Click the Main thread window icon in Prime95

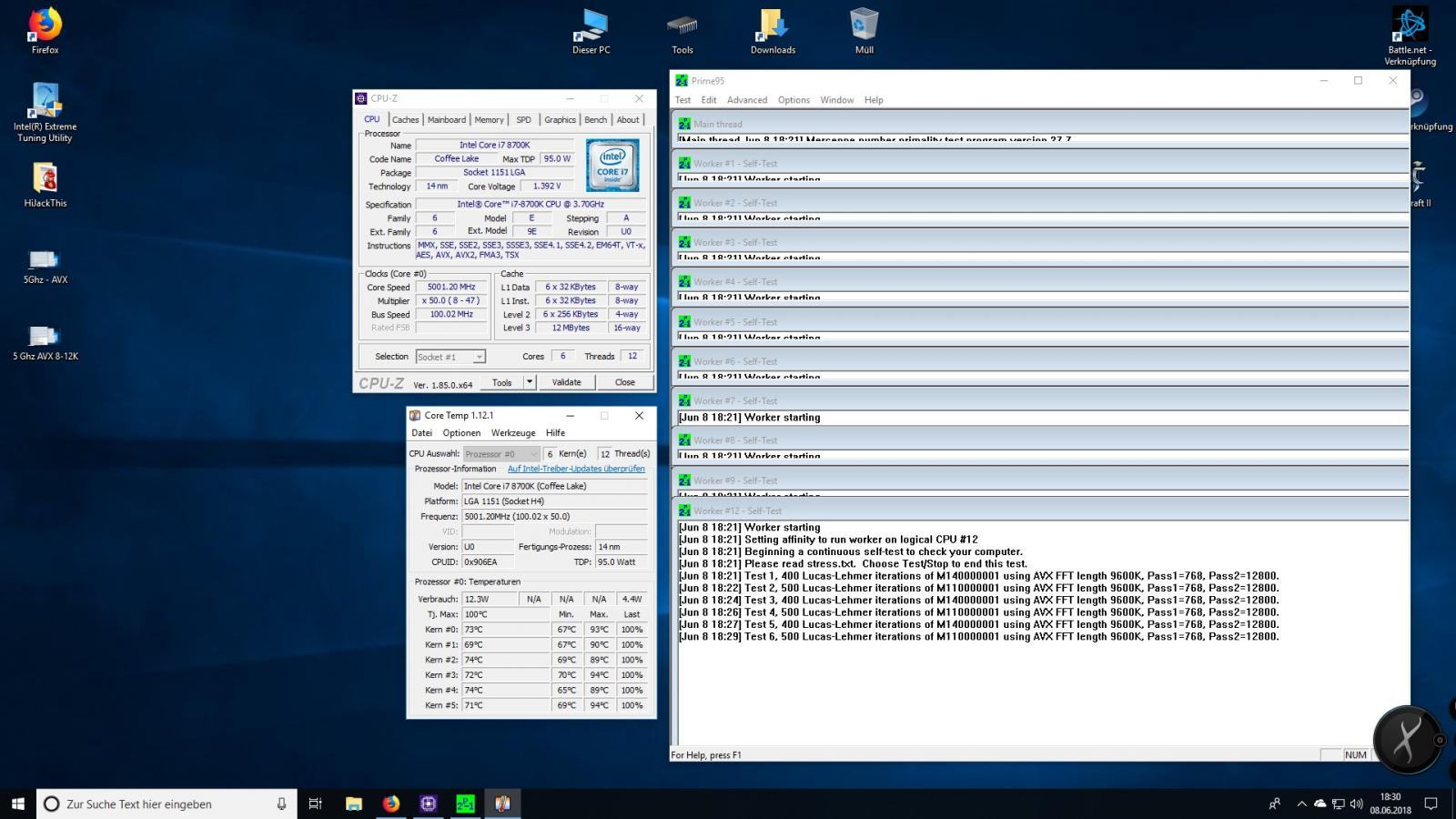[684, 124]
